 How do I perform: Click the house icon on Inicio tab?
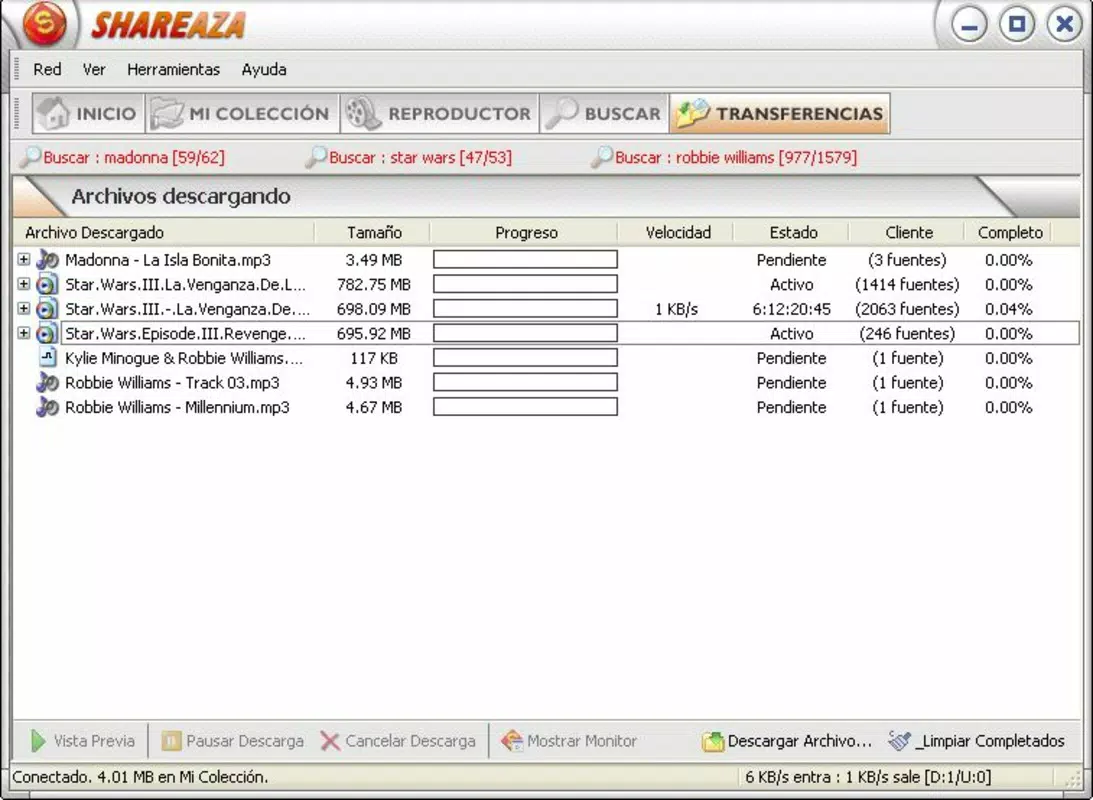pos(54,113)
